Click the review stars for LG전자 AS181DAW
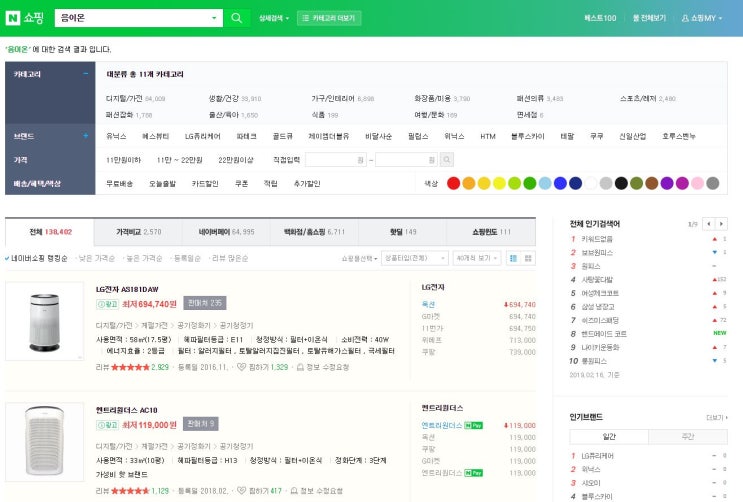Screen dimensions: 743x502 click(130, 367)
